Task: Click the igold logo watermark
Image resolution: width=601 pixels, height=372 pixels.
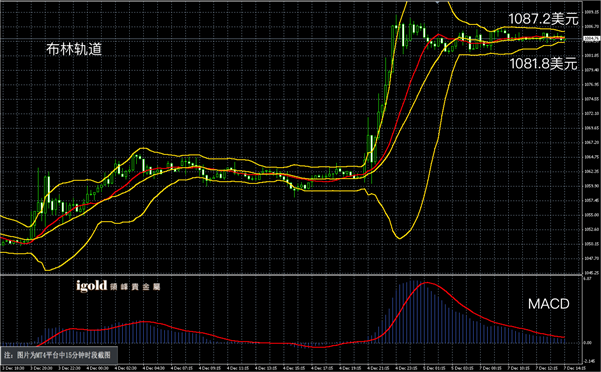Action: 92,285
